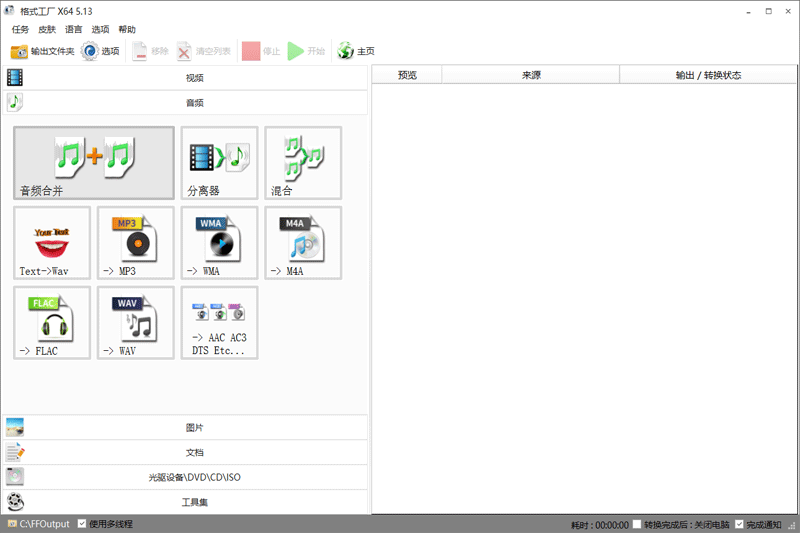Maximize the Format Factory window
Image resolution: width=800 pixels, height=533 pixels.
[x=768, y=11]
